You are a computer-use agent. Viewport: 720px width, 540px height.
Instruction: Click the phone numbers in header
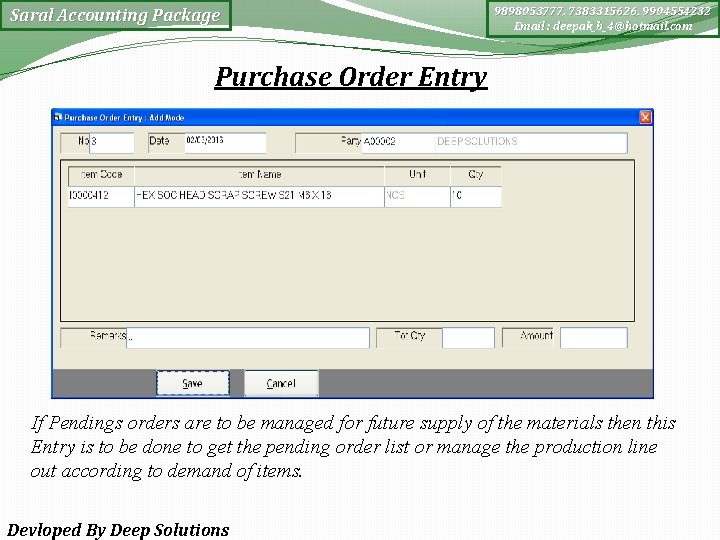pyautogui.click(x=602, y=11)
